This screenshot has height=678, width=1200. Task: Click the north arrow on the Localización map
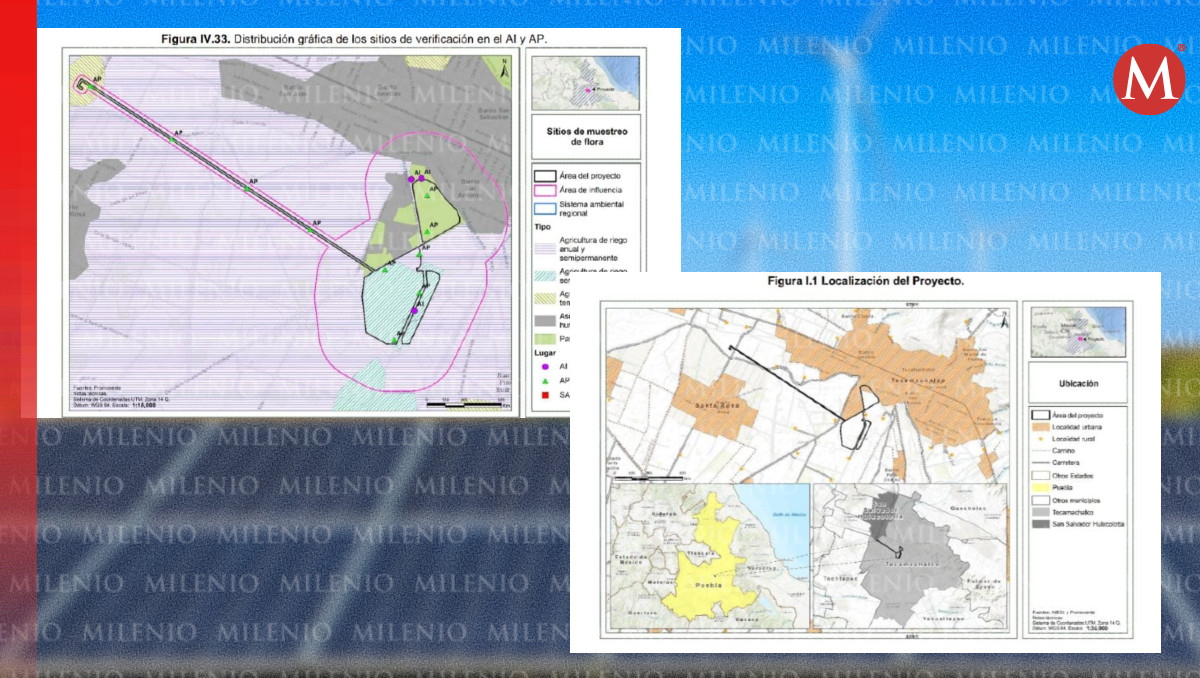pos(1007,320)
